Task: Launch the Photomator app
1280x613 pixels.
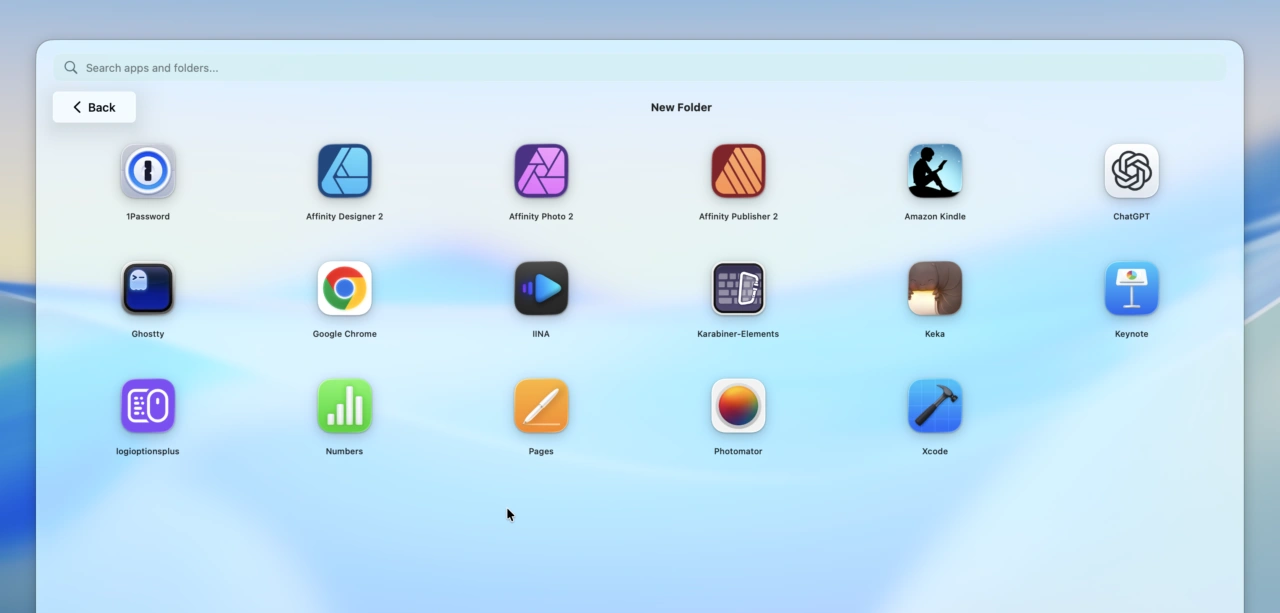Action: pos(738,406)
